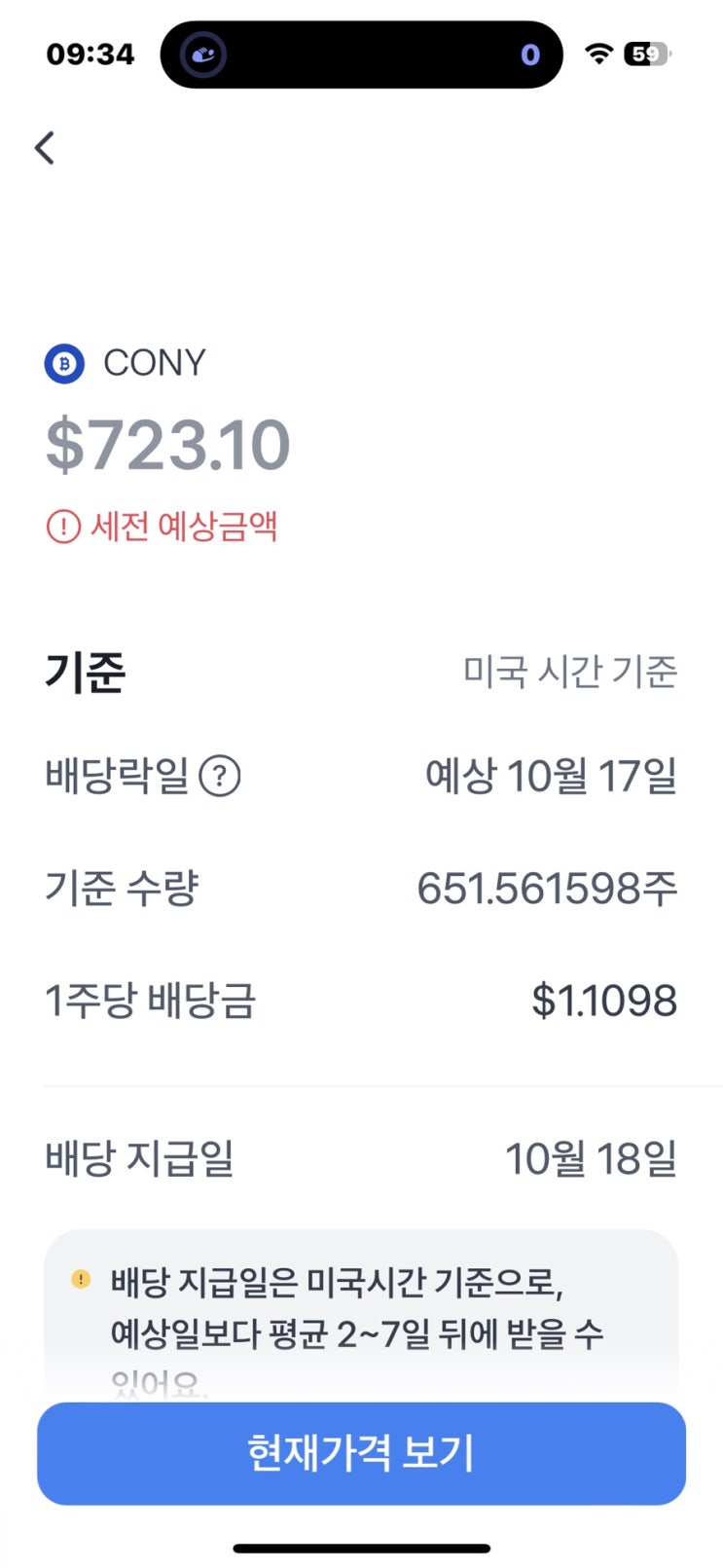The height and width of the screenshot is (1568, 723).
Task: Select the CONY ticker name
Action: tap(155, 363)
